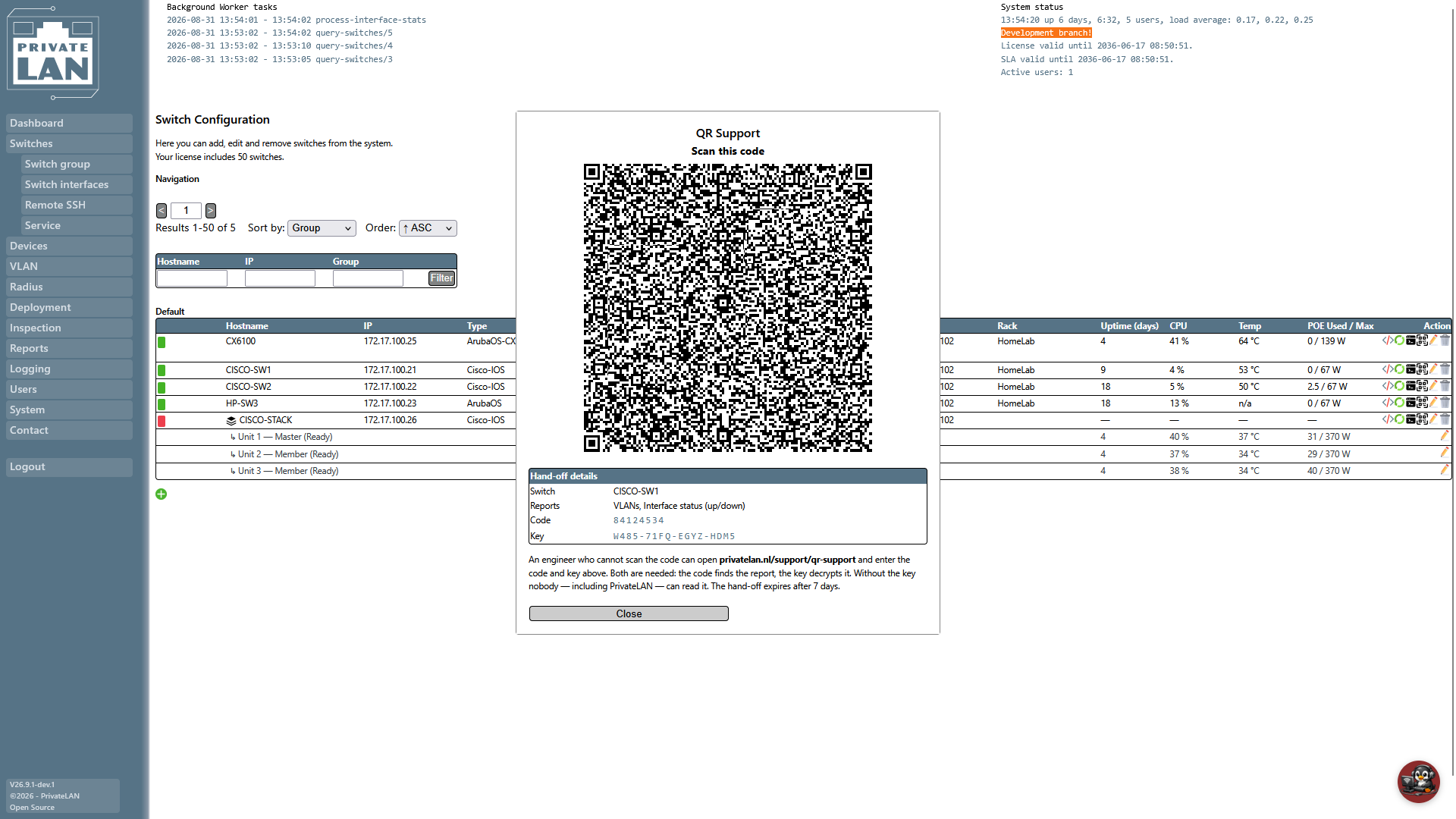1456x819 pixels.
Task: Close the QR Support dialog
Action: pyautogui.click(x=629, y=613)
